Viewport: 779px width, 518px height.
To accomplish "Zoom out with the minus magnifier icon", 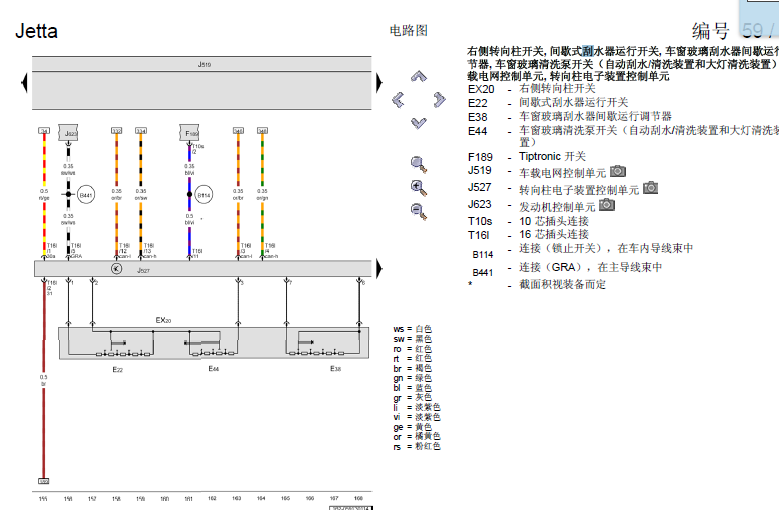I will coord(419,212).
